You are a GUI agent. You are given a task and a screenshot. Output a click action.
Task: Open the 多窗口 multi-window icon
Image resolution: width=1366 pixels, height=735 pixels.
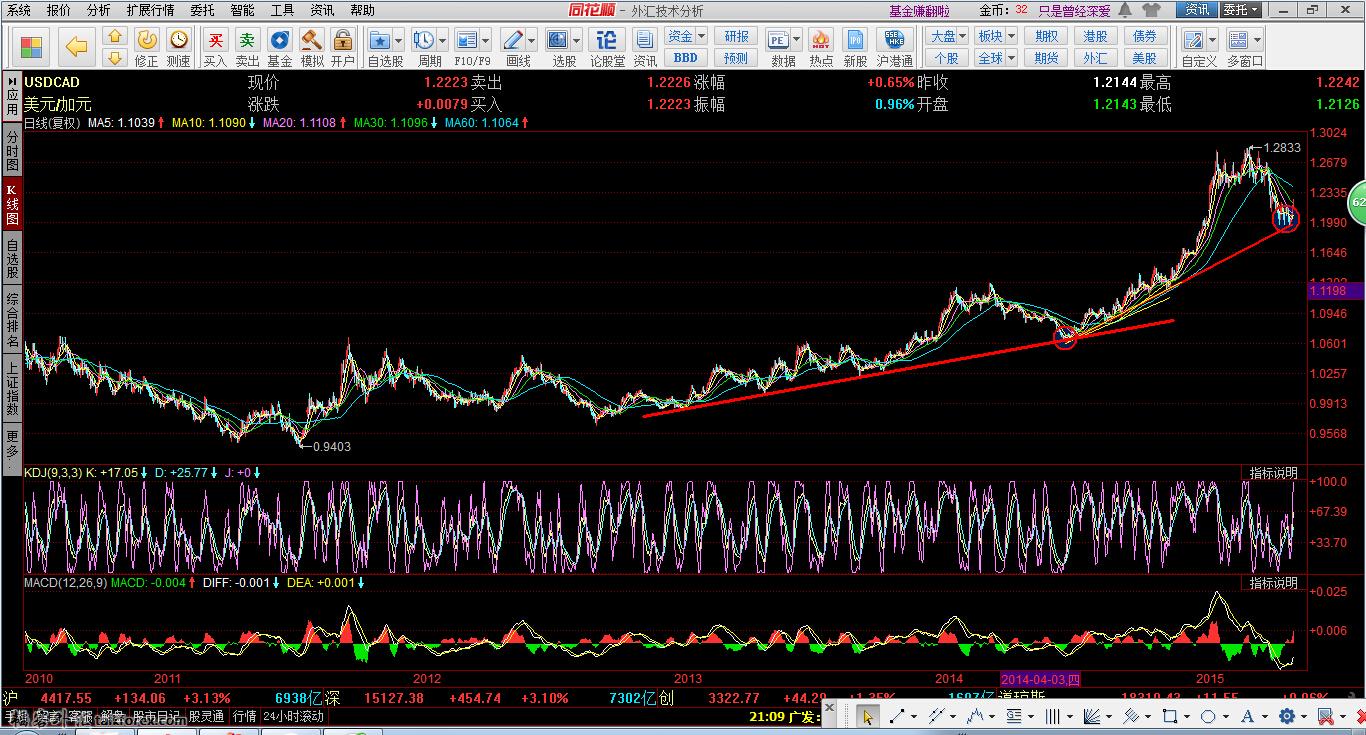click(x=1238, y=40)
